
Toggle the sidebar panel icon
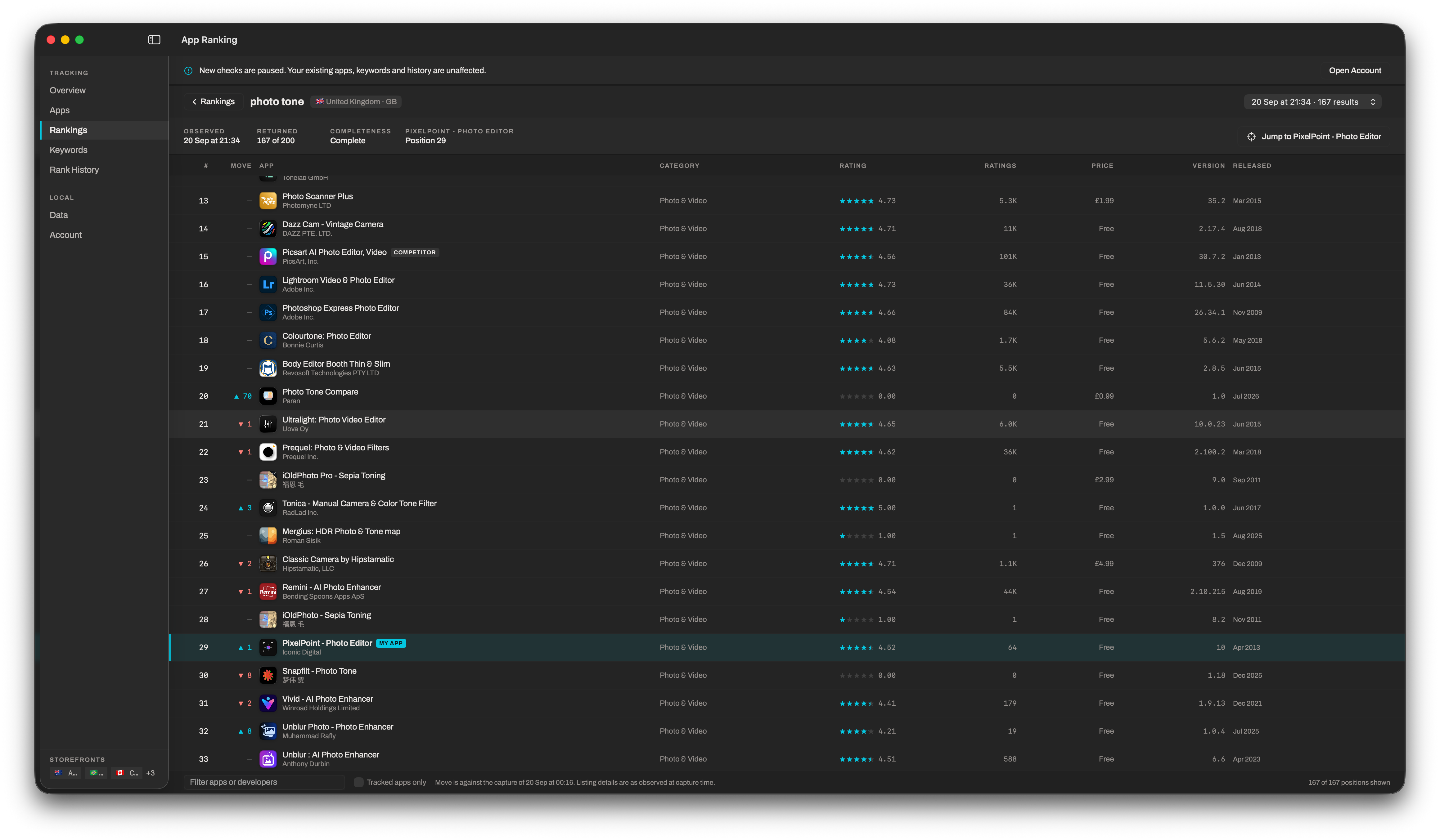pyautogui.click(x=154, y=39)
